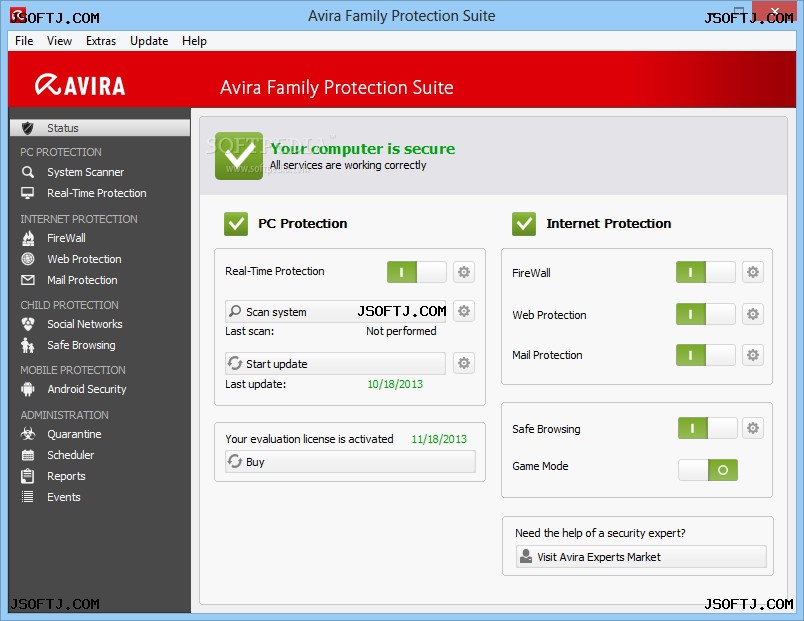Toggle the Mail Protection switch
The image size is (804, 621).
coord(706,355)
